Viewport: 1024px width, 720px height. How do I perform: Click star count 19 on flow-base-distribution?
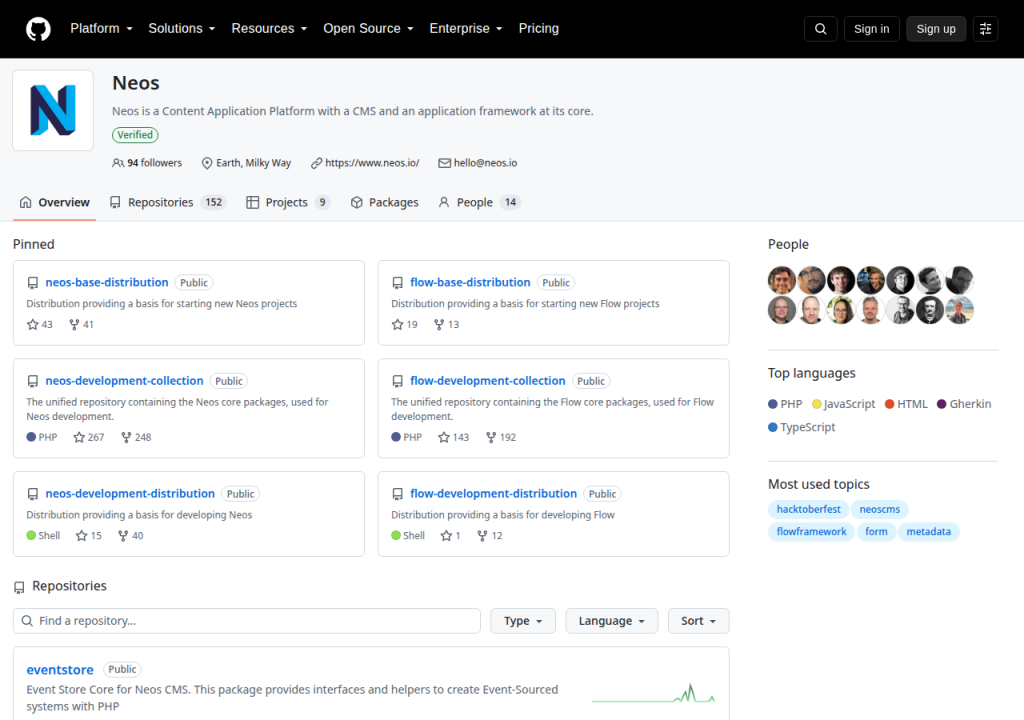click(405, 325)
